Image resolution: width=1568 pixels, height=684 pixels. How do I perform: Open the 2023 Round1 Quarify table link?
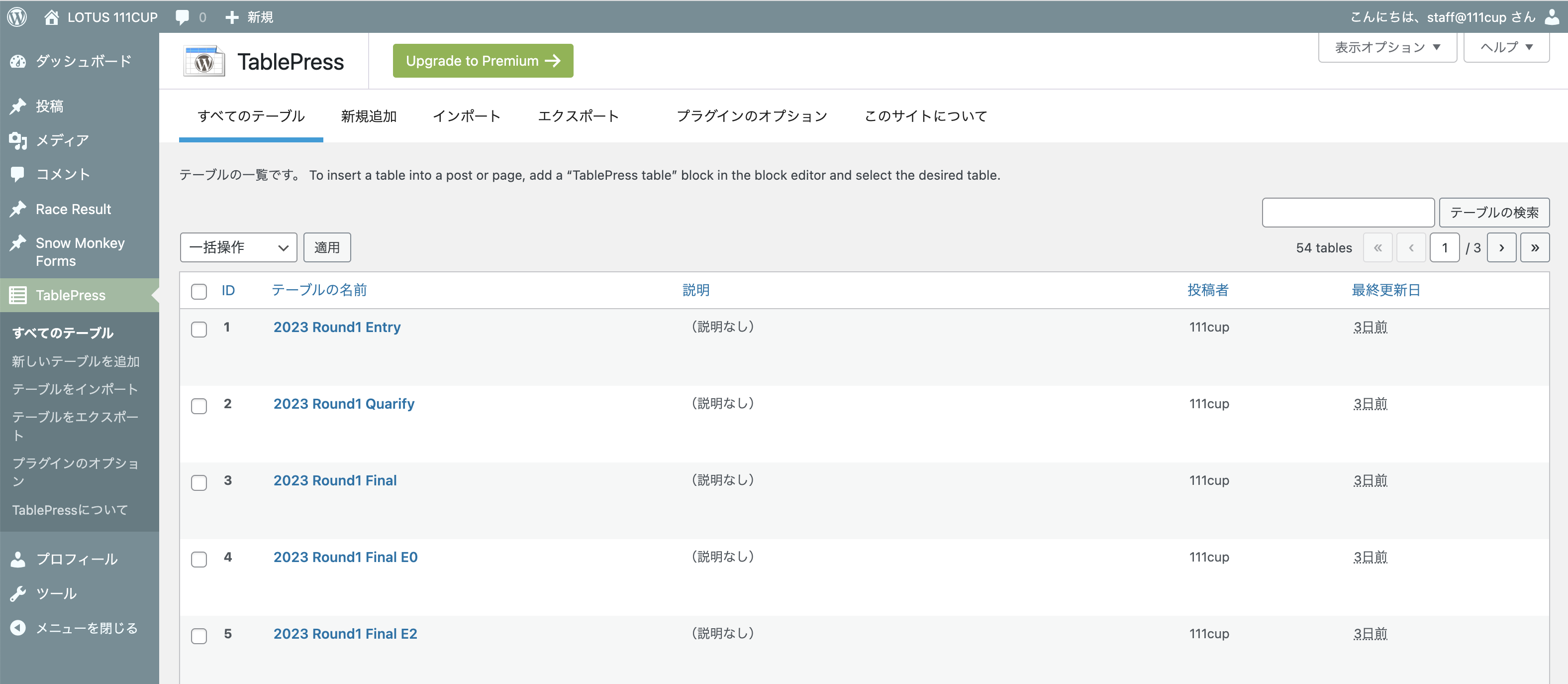(344, 404)
